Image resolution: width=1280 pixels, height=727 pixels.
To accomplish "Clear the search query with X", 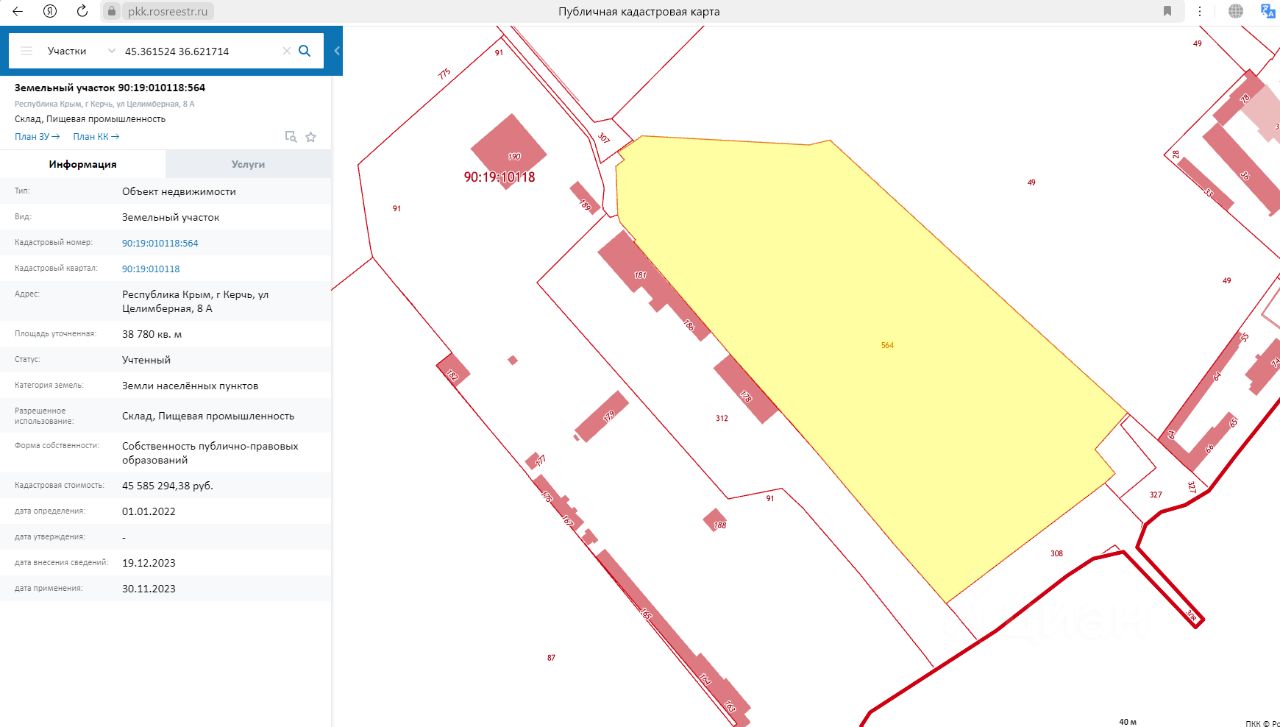I will 286,51.
